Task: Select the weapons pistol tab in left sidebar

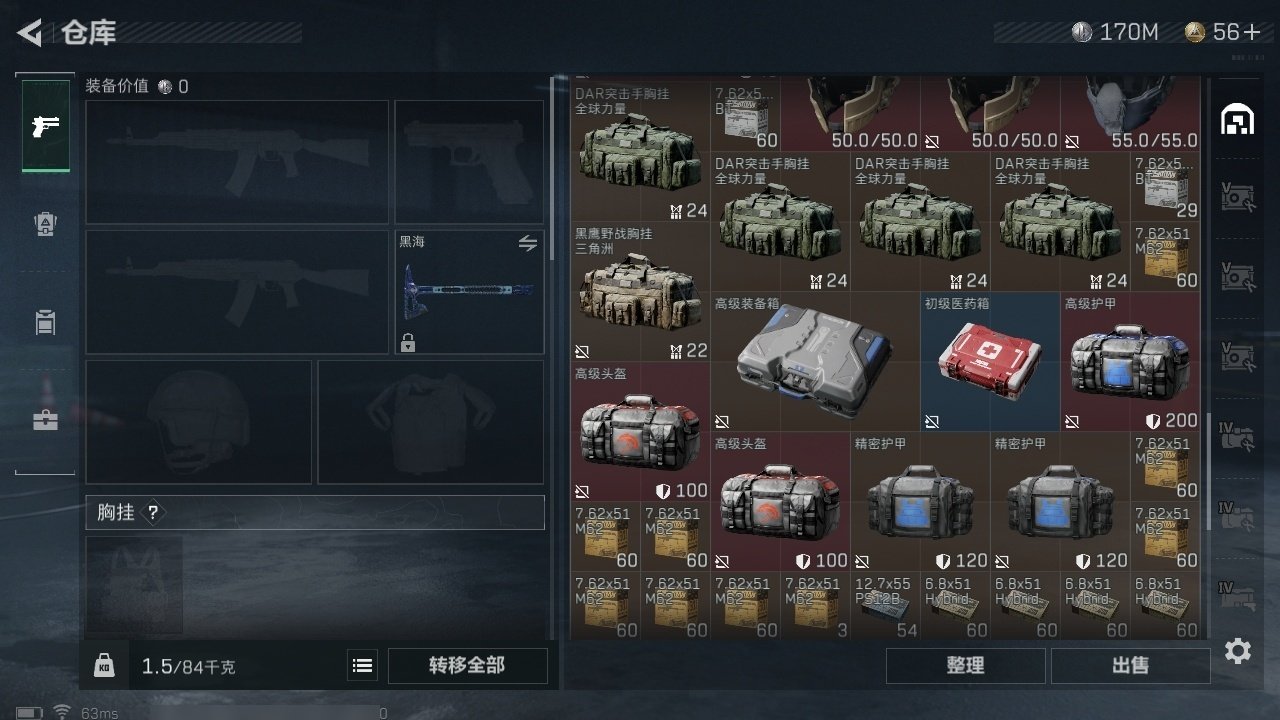Action: pos(46,126)
